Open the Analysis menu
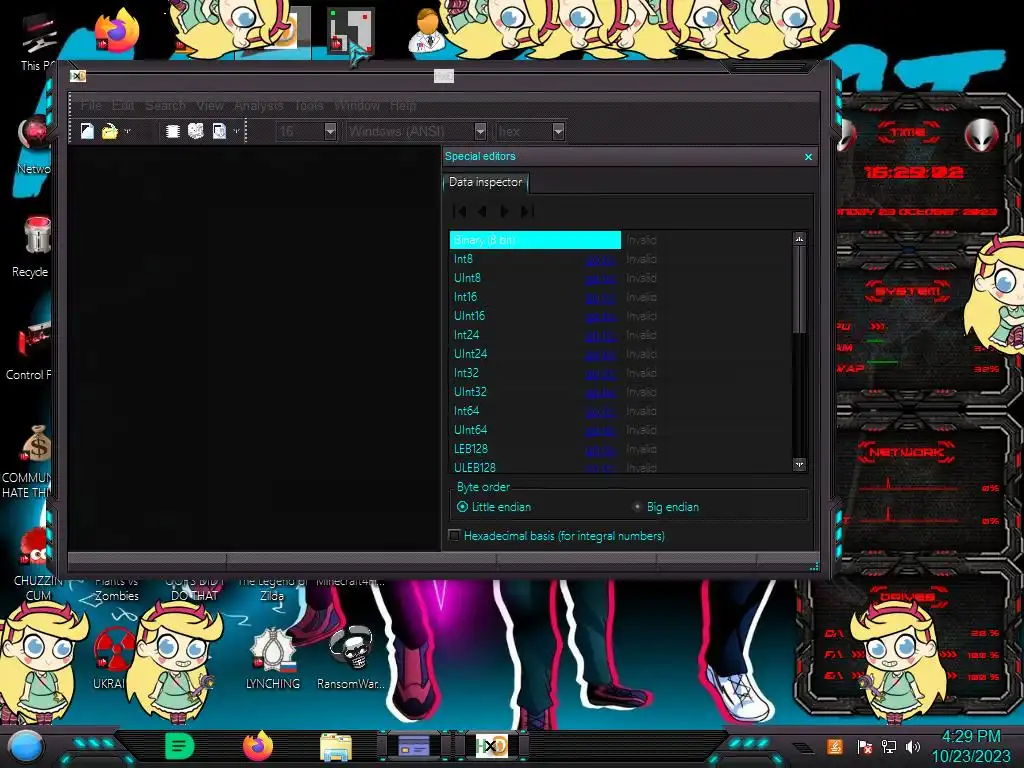 pos(259,105)
